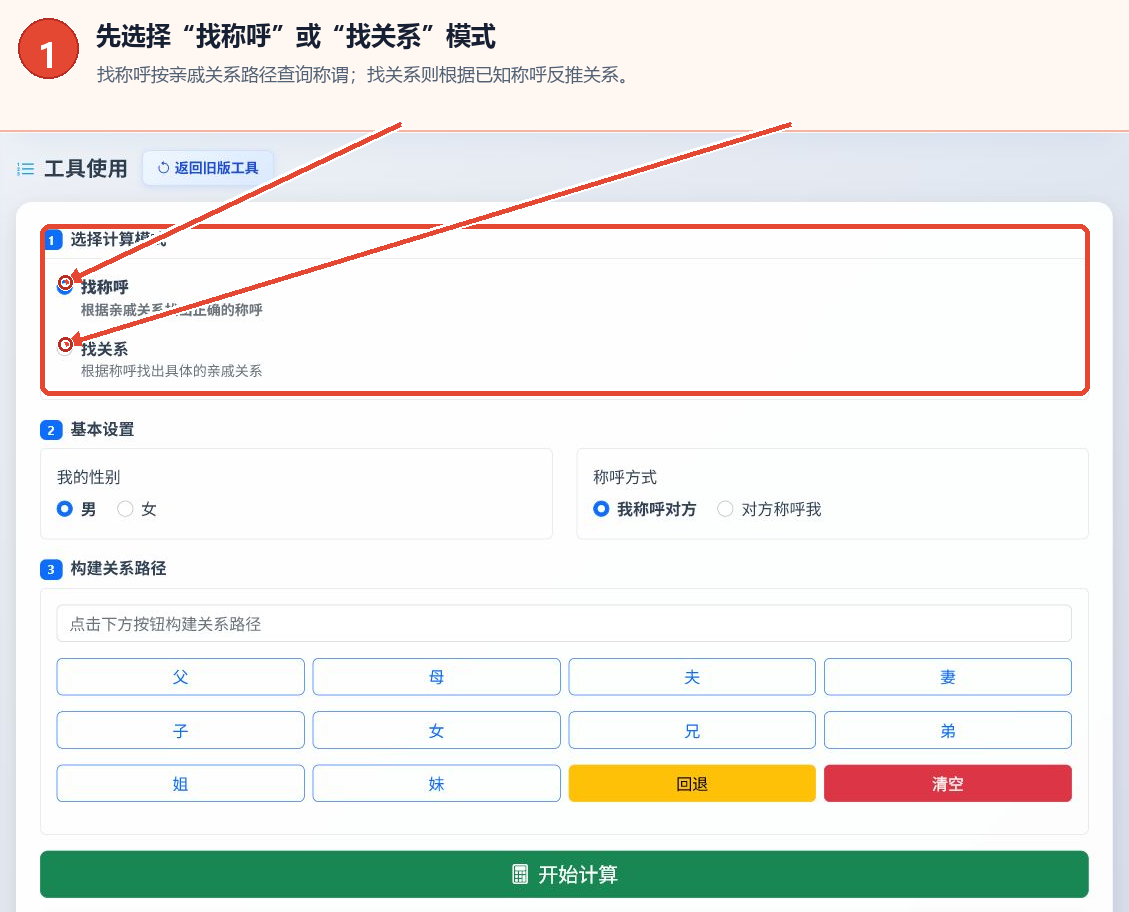Choose 男 as my gender
Screen dimensions: 1129x912
click(x=65, y=509)
